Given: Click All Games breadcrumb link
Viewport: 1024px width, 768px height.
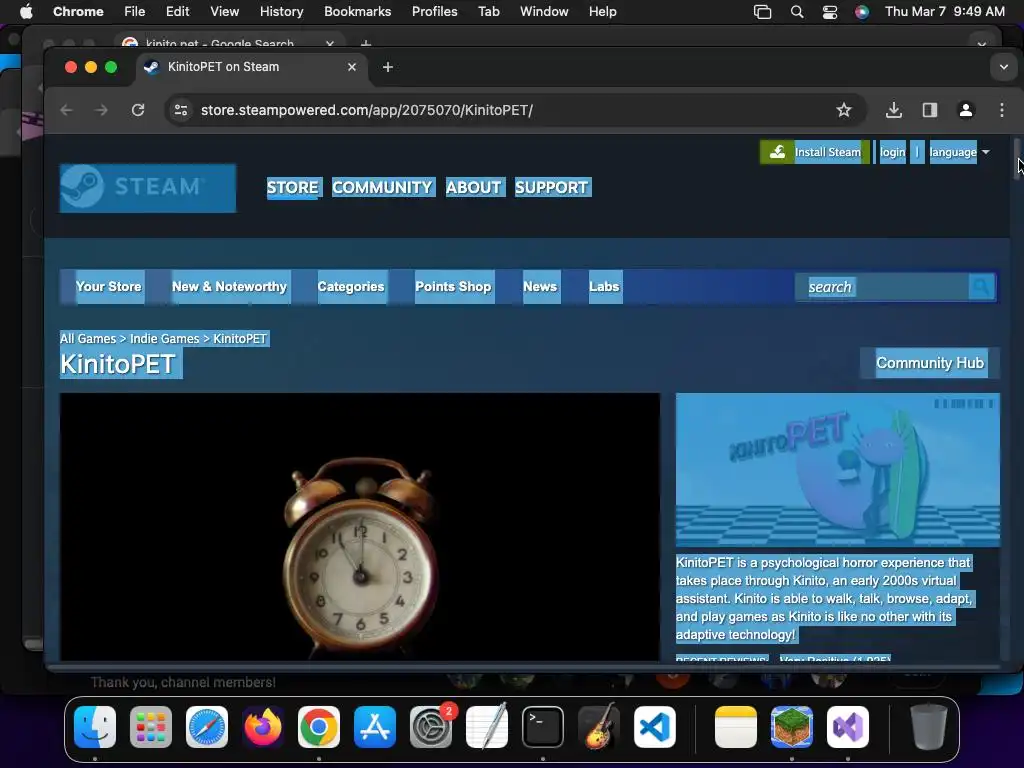Looking at the screenshot, I should pos(88,339).
